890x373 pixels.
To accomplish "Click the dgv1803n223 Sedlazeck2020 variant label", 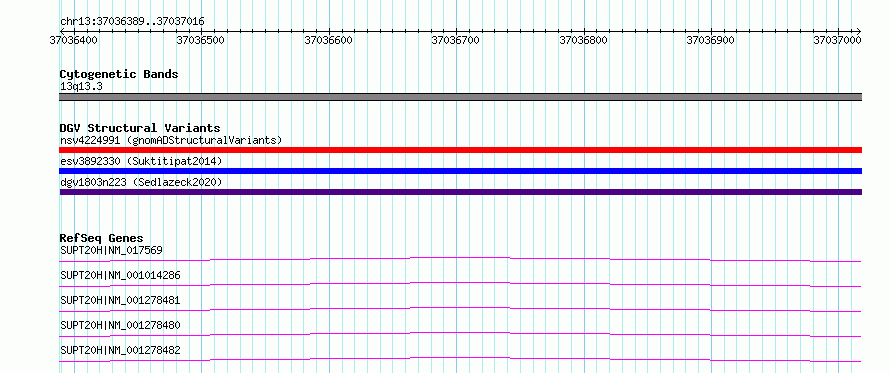I will (141, 182).
